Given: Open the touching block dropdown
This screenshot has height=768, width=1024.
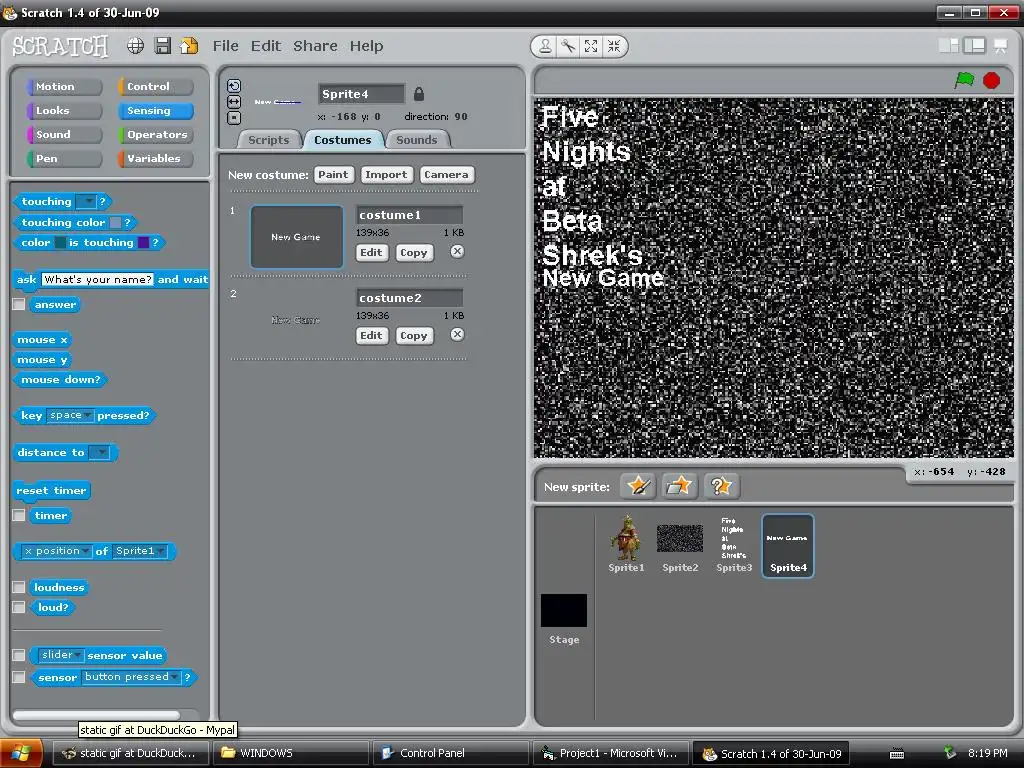Looking at the screenshot, I should (86, 201).
